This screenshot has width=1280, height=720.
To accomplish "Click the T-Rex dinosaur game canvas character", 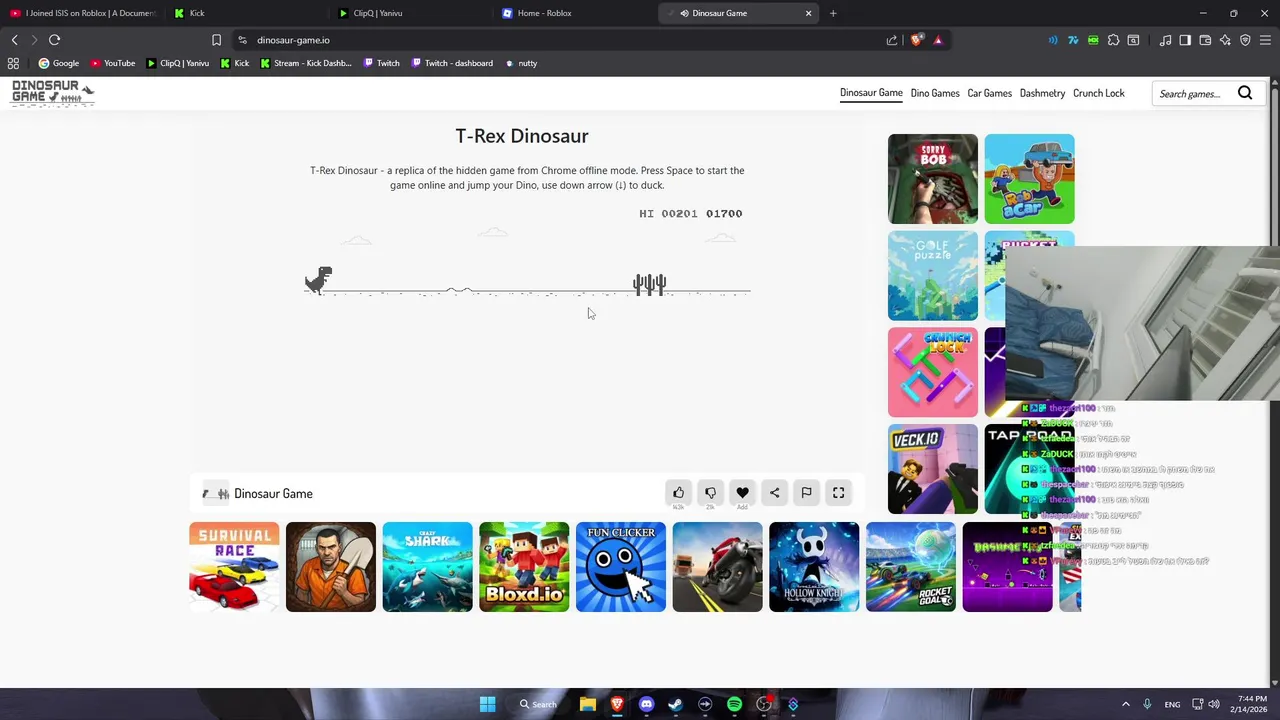I will point(318,280).
